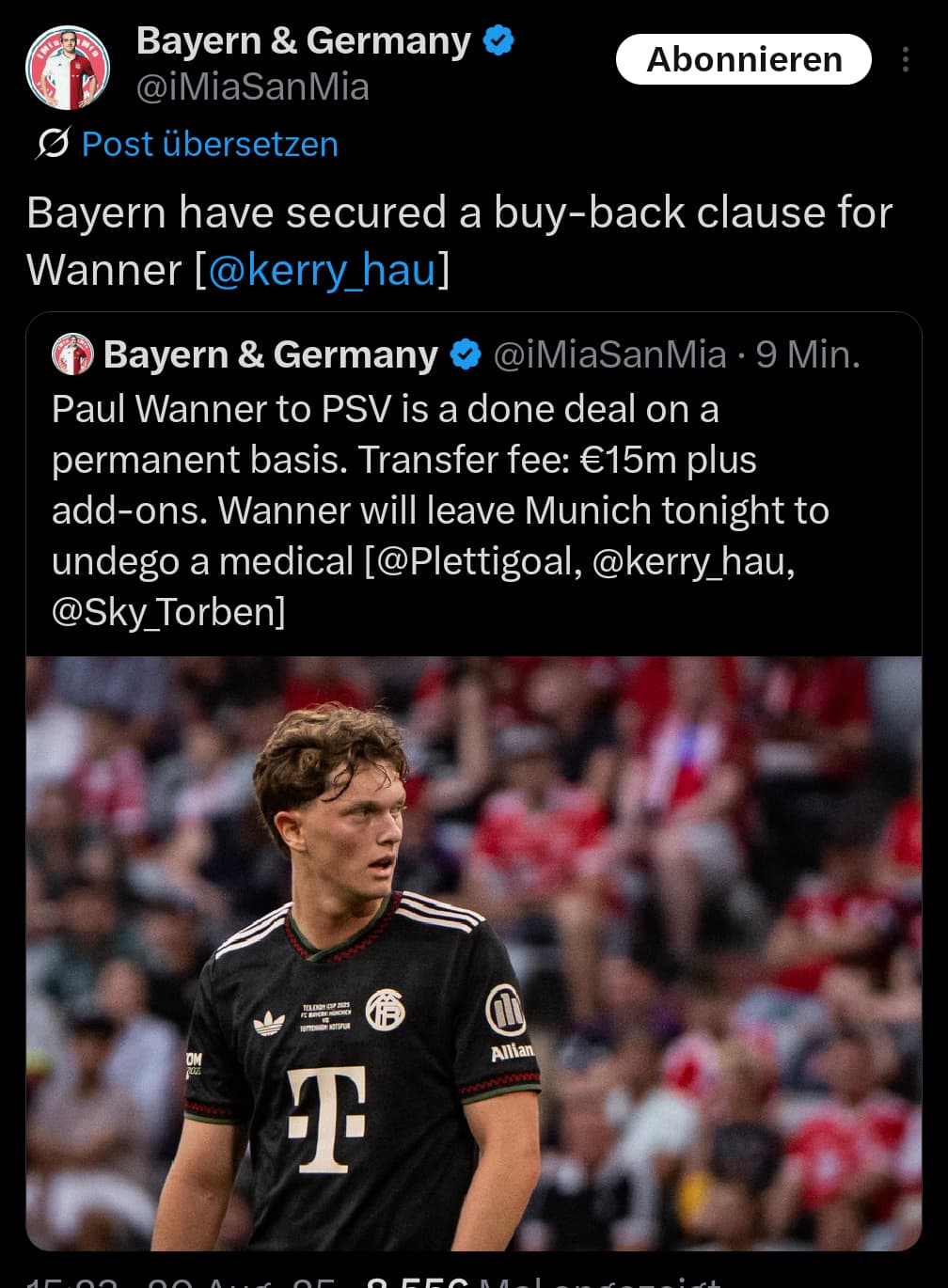Click the @iMiaSanMia handle under the author name
The image size is (948, 1288).
[x=253, y=87]
